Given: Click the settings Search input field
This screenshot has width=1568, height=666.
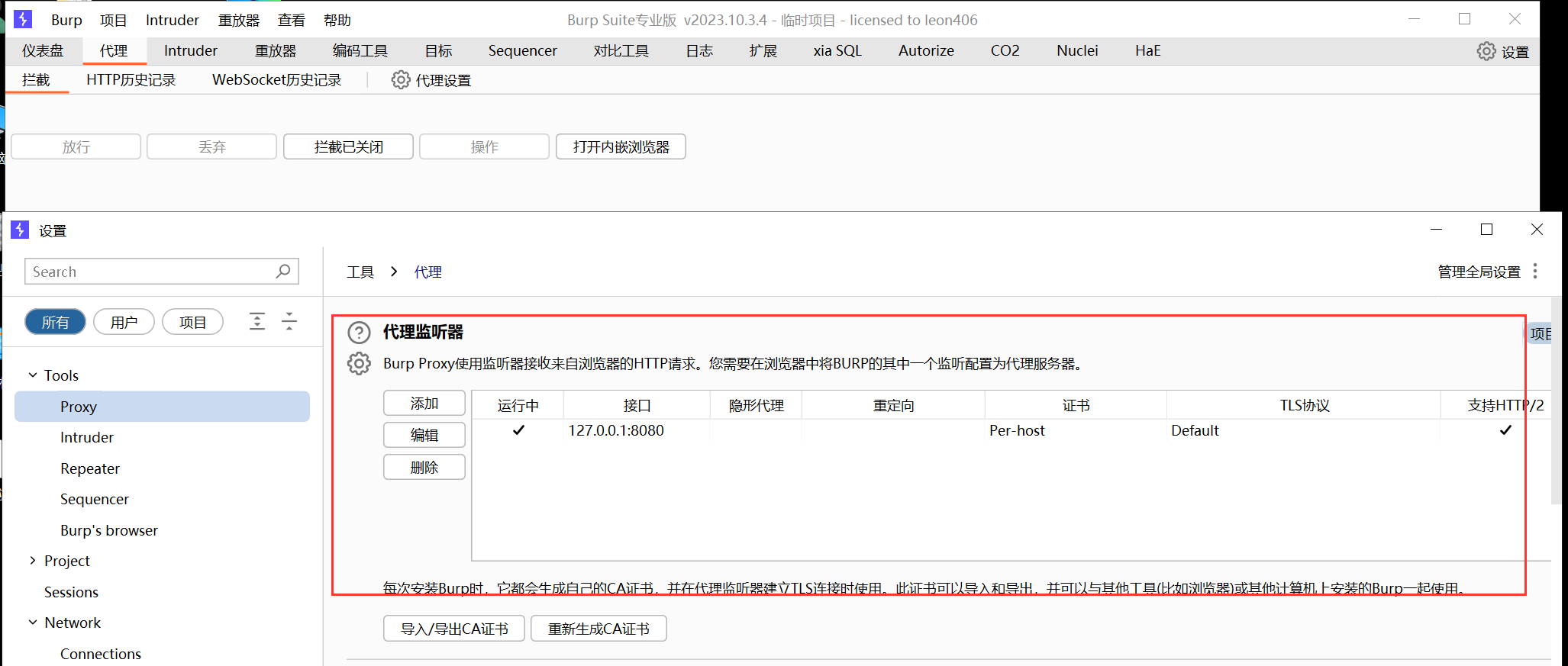Looking at the screenshot, I should (162, 271).
